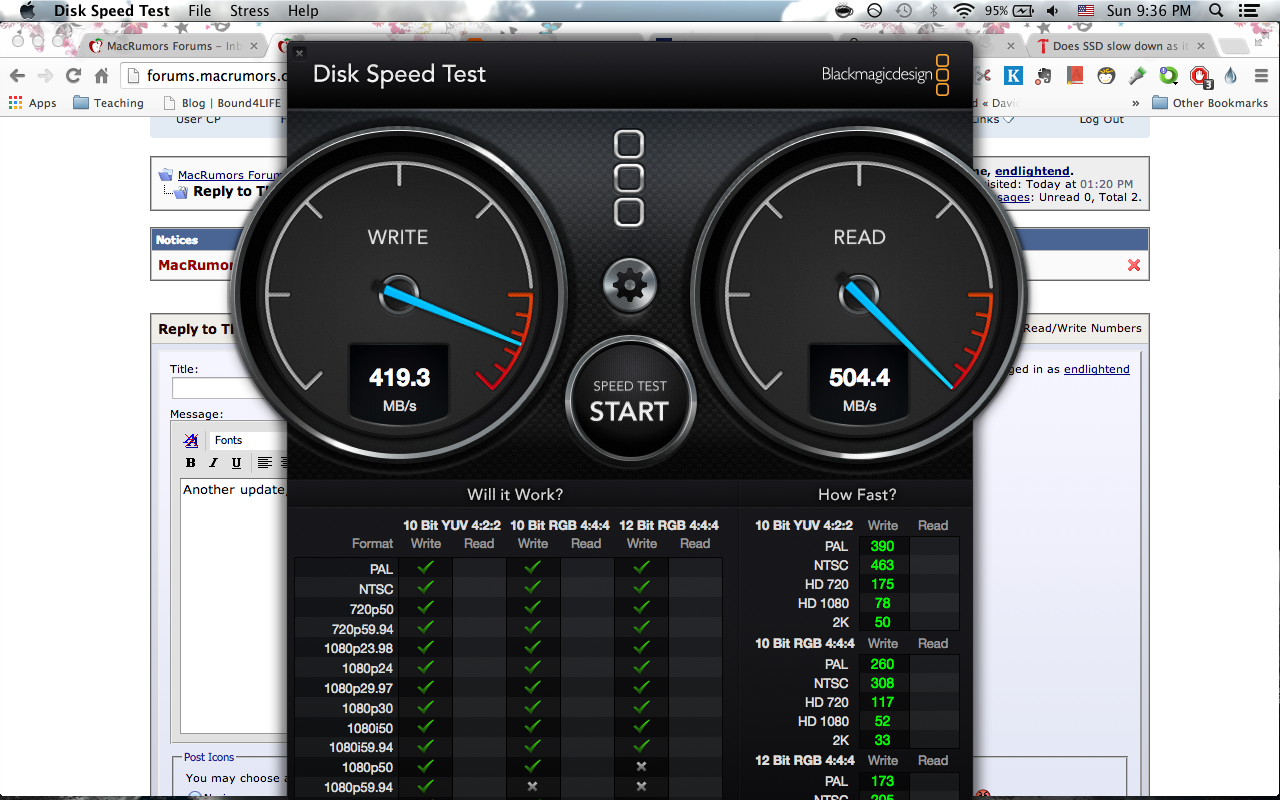1280x800 pixels.
Task: Toggle italic in message editor
Action: pos(213,463)
